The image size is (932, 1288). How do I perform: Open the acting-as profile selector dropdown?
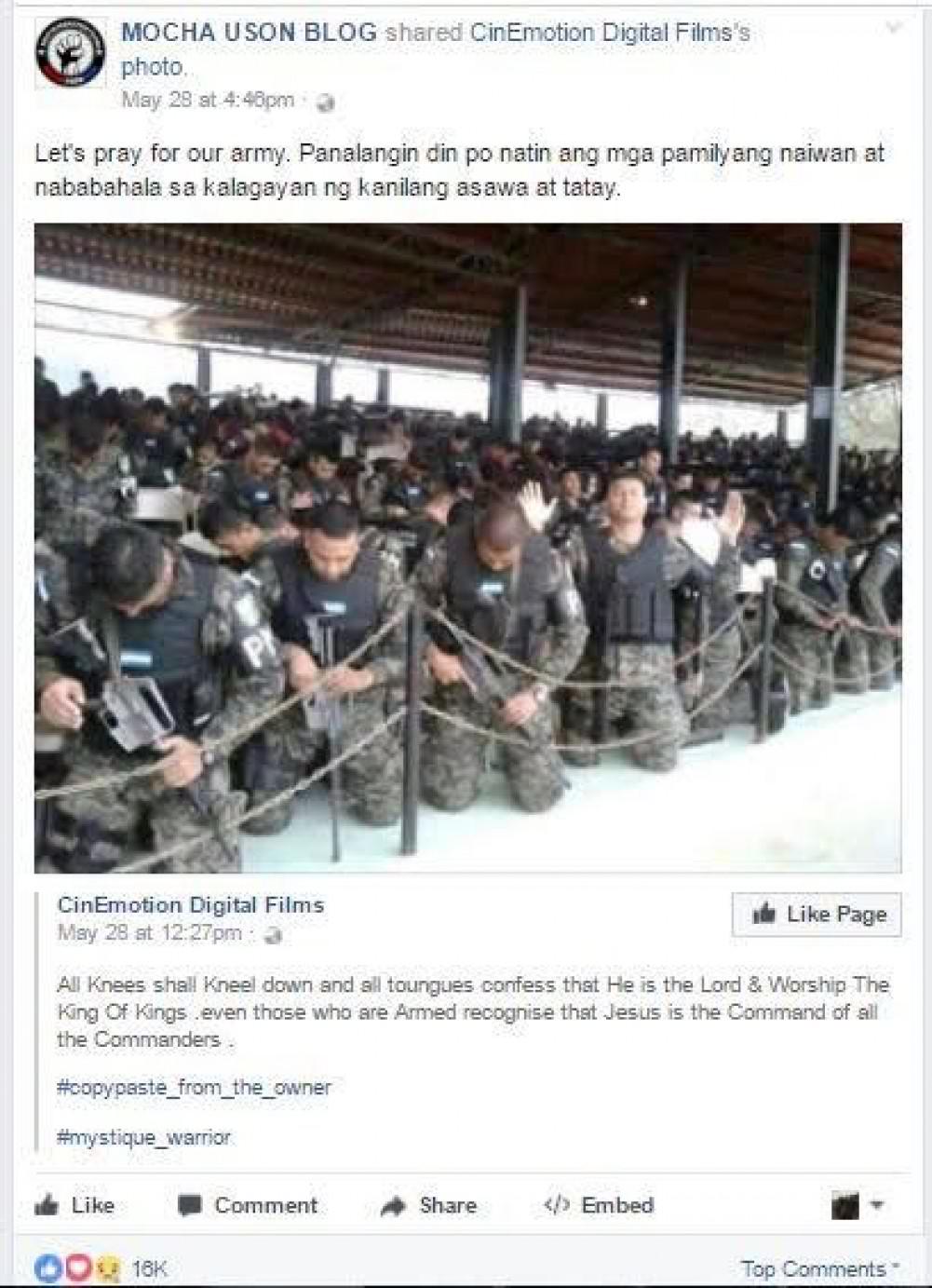[x=858, y=1206]
